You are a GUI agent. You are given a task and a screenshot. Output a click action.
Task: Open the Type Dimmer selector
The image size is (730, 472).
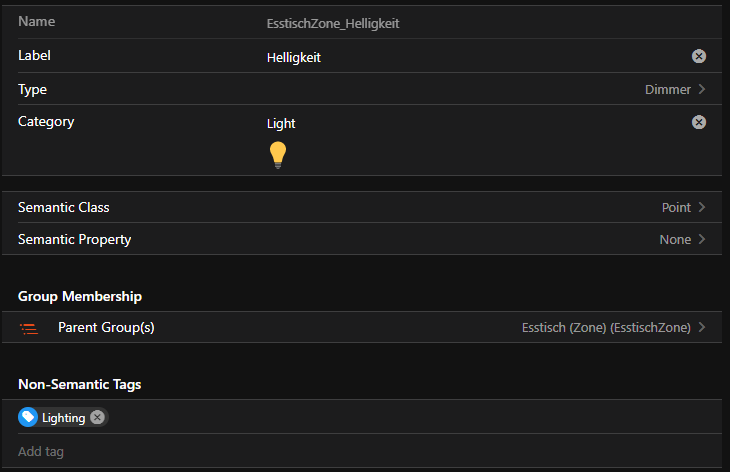click(x=668, y=90)
